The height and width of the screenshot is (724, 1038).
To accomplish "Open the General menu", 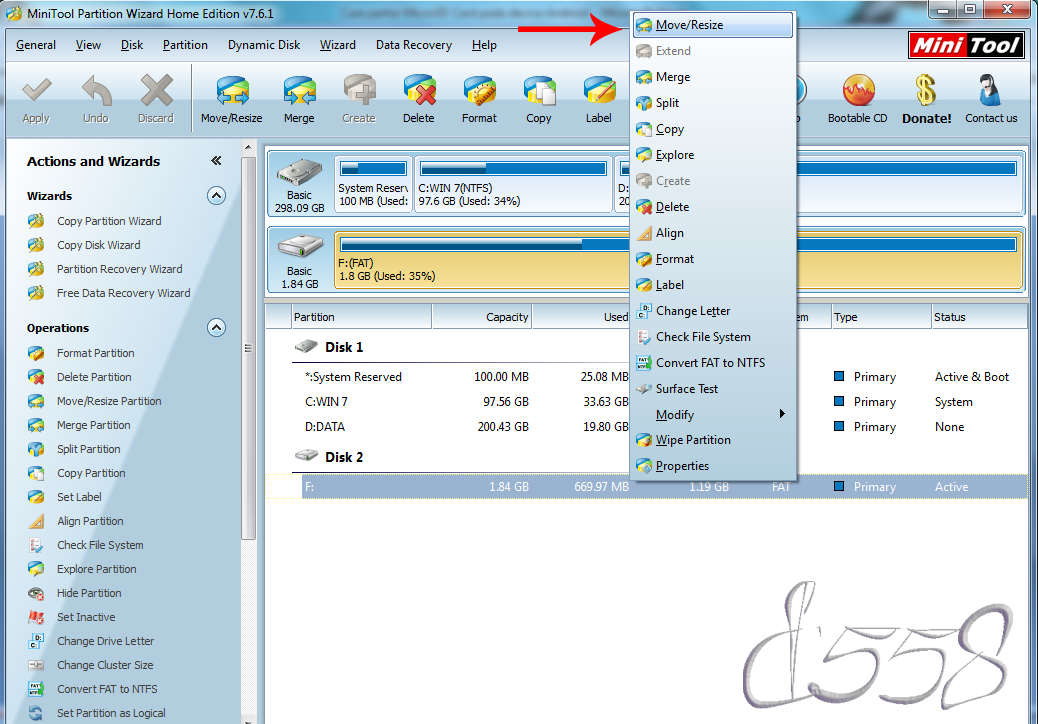I will pyautogui.click(x=36, y=45).
